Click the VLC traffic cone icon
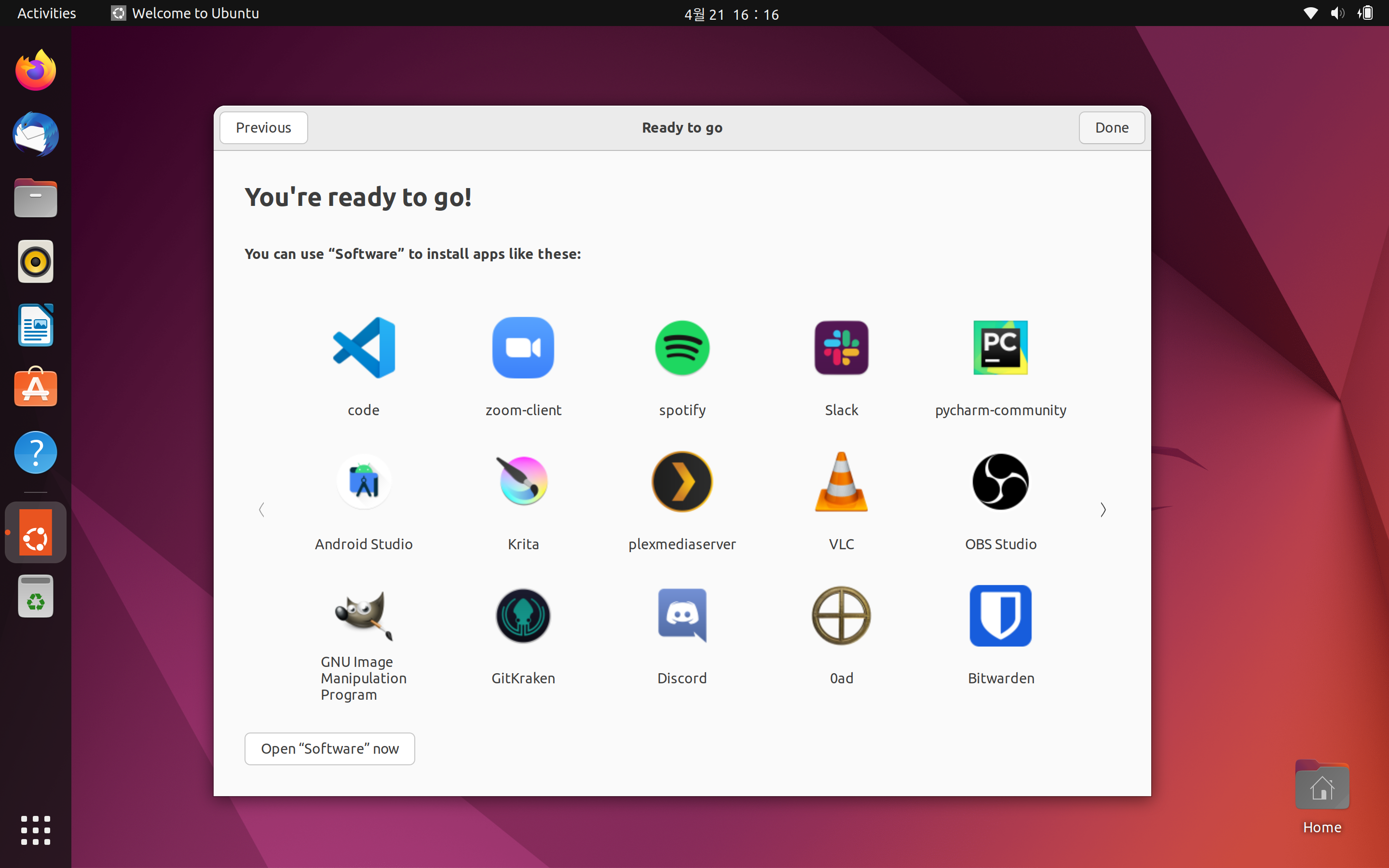This screenshot has width=1389, height=868. [842, 482]
